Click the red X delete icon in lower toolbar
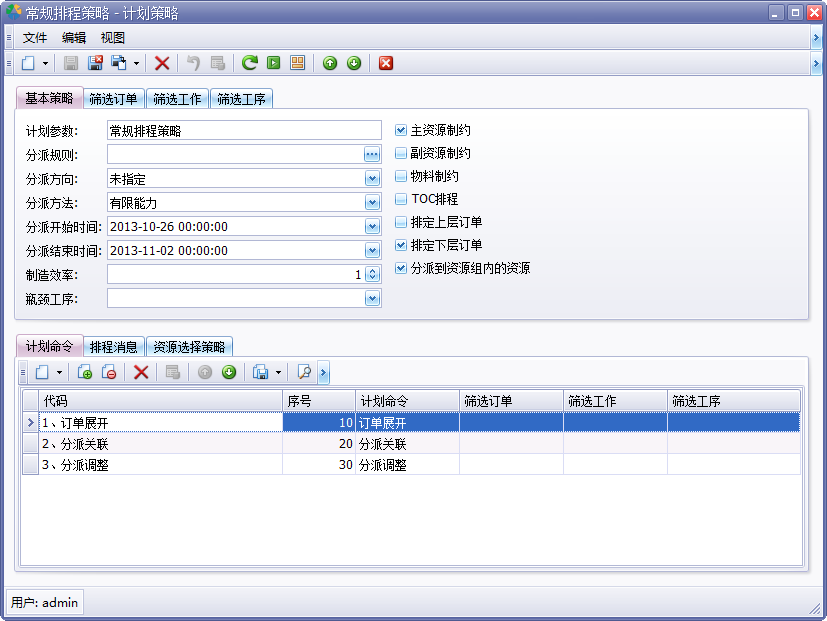 tap(141, 372)
